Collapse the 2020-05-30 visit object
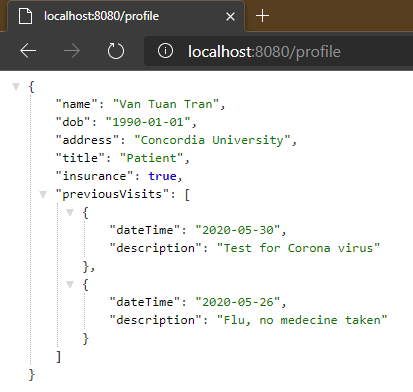The width and height of the screenshot is (413, 392). coord(70,212)
